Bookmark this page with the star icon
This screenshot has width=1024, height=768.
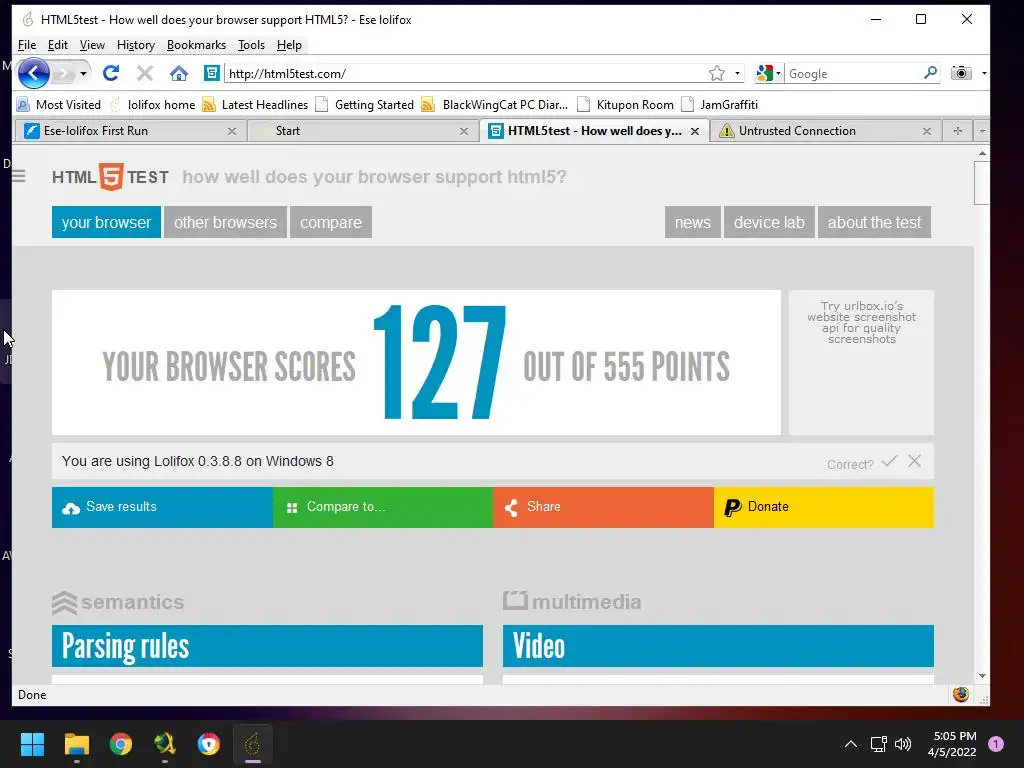(716, 73)
